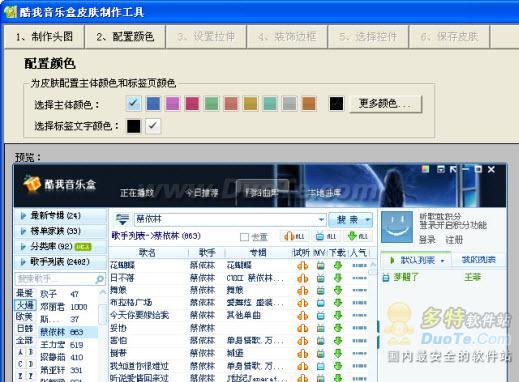Image resolution: width=519 pixels, height=382 pixels.
Task: Click the skin color icon in preview title bar
Action: [425, 169]
